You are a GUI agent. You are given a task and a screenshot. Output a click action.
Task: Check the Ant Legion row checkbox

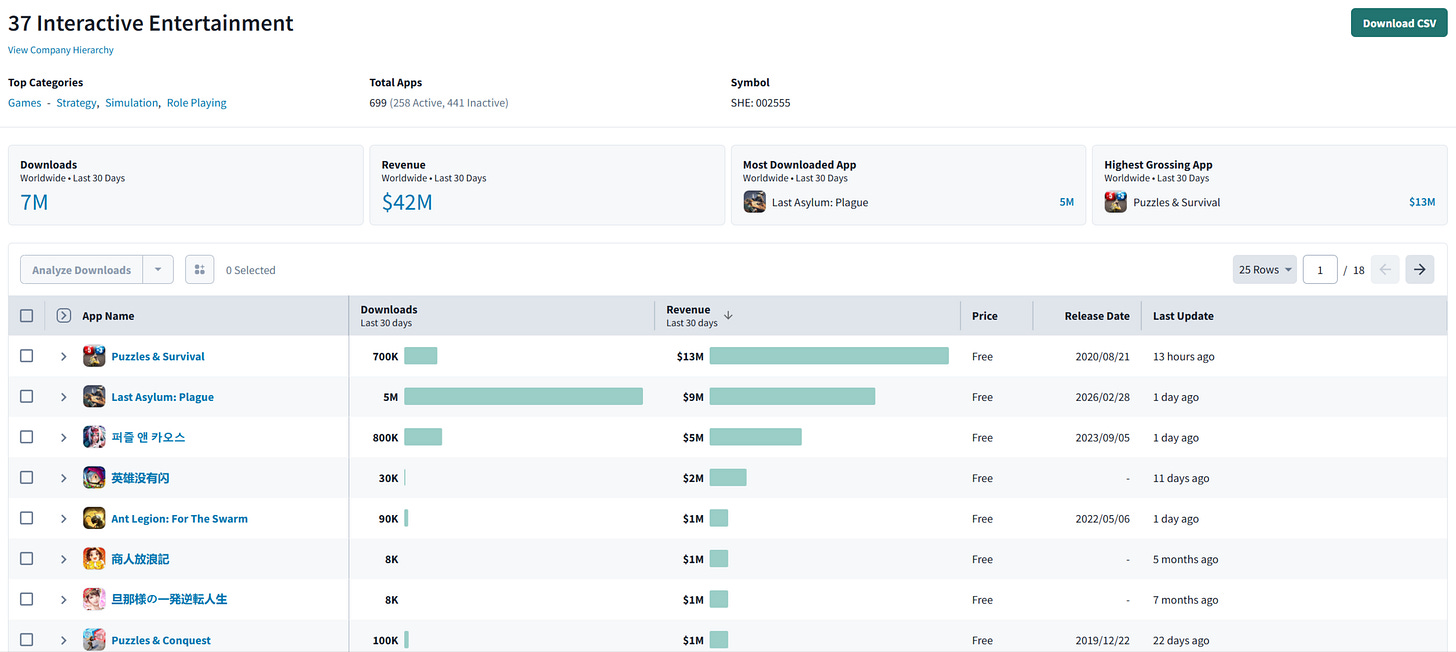point(27,518)
